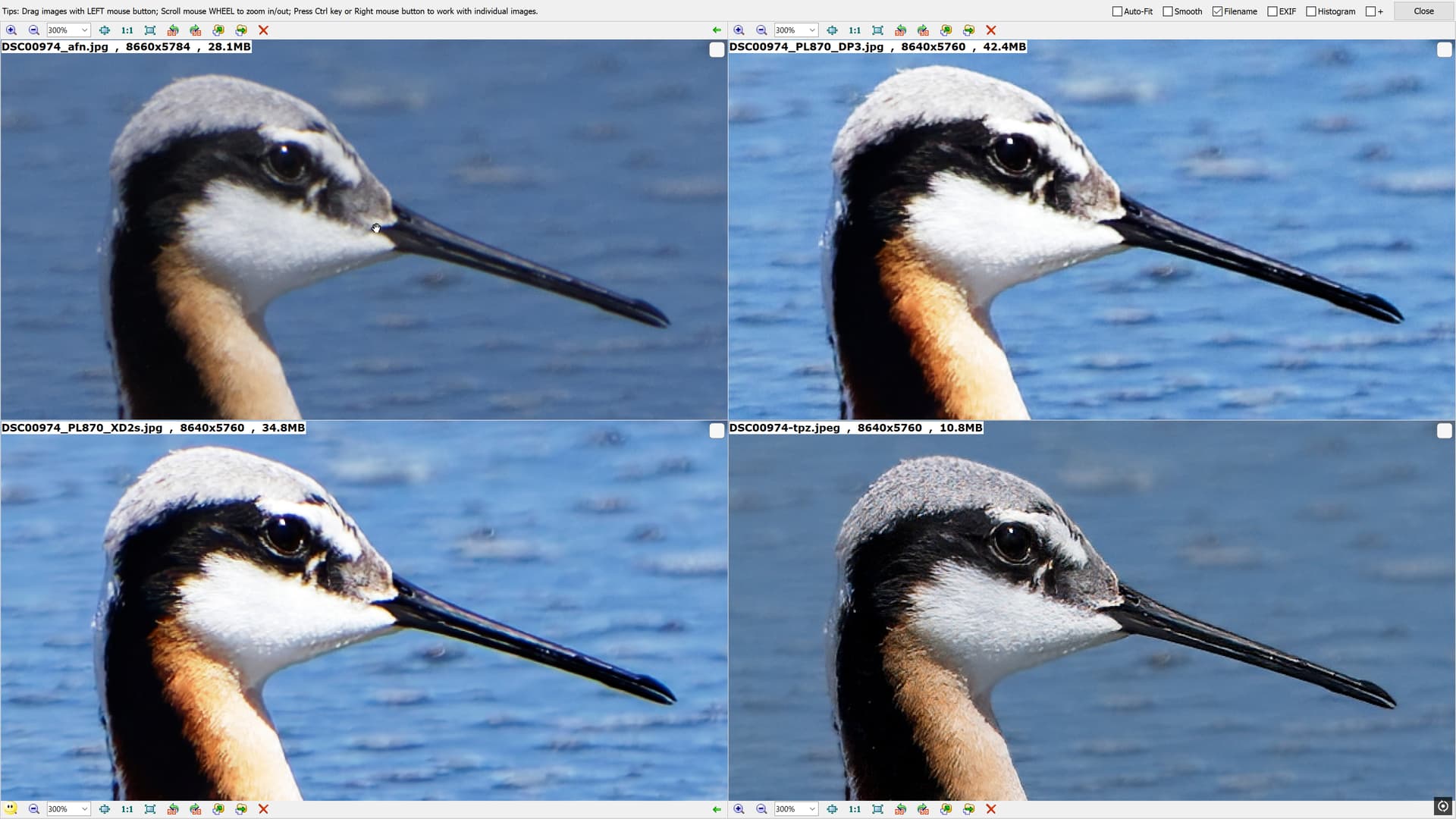Click the 1:1 icon in the DP3.jpg toolbar
Viewport: 1456px width, 819px height.
(x=855, y=30)
